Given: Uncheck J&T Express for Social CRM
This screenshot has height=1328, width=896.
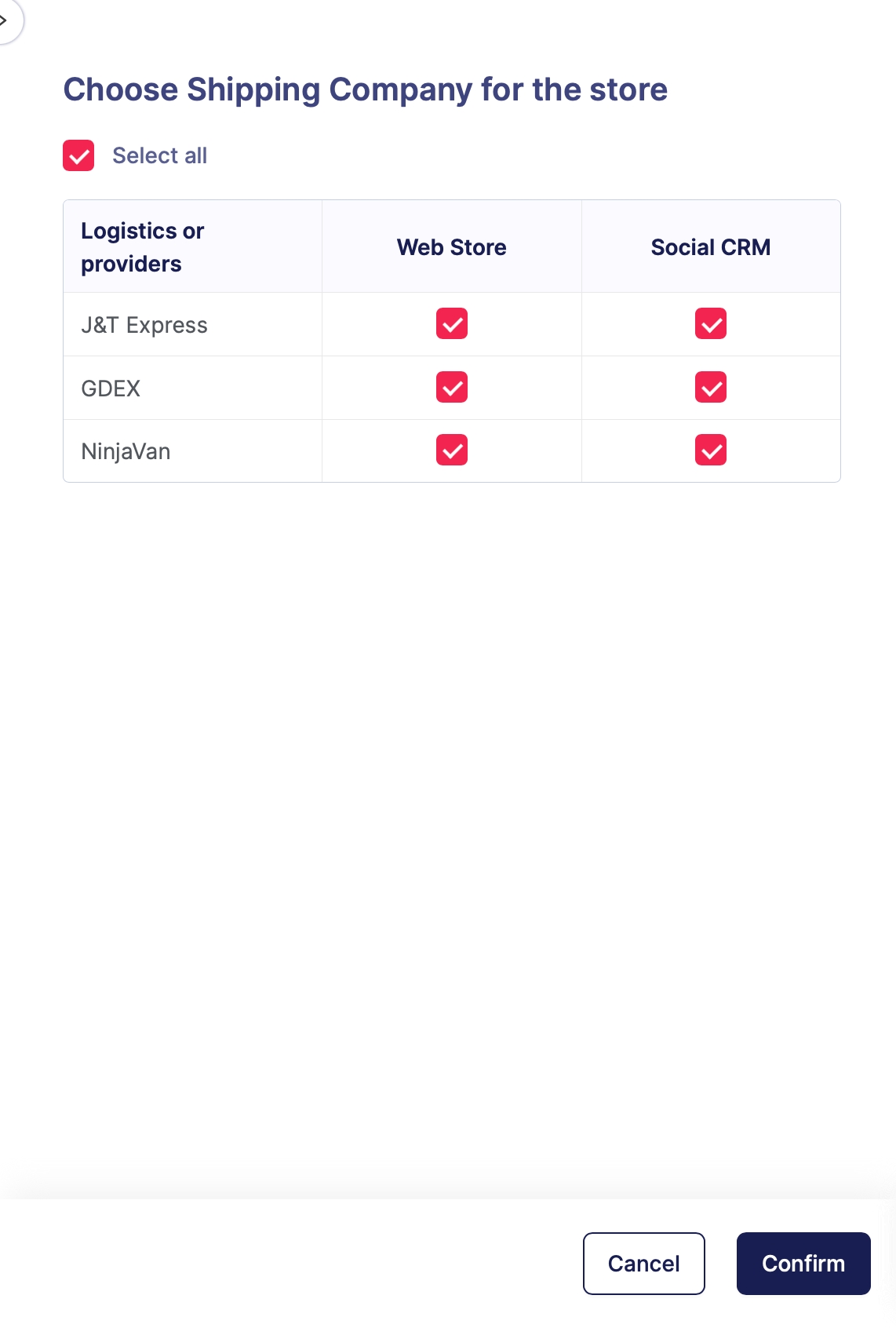Looking at the screenshot, I should (711, 324).
